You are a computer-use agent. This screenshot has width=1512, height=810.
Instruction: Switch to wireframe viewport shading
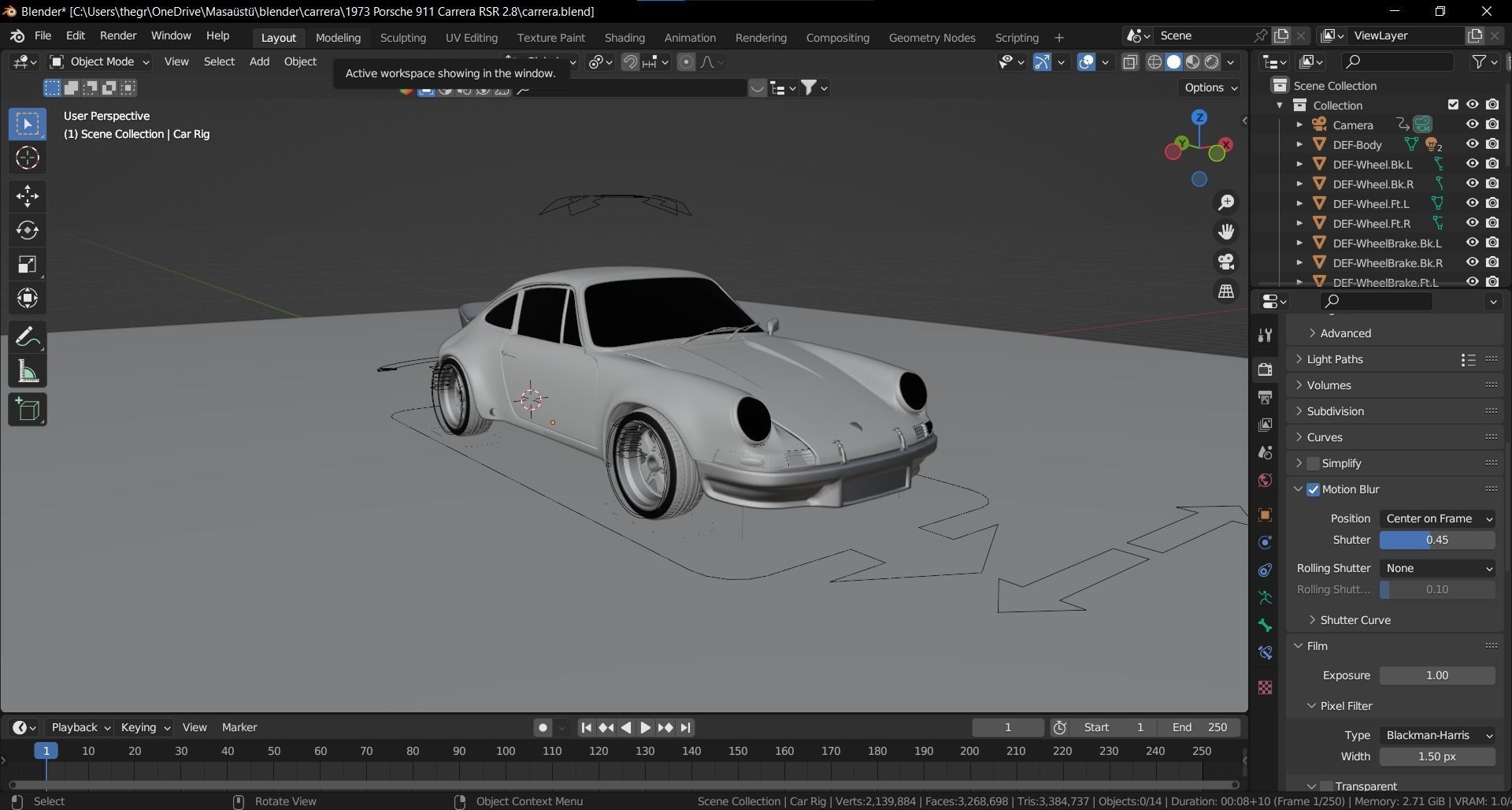pyautogui.click(x=1154, y=62)
